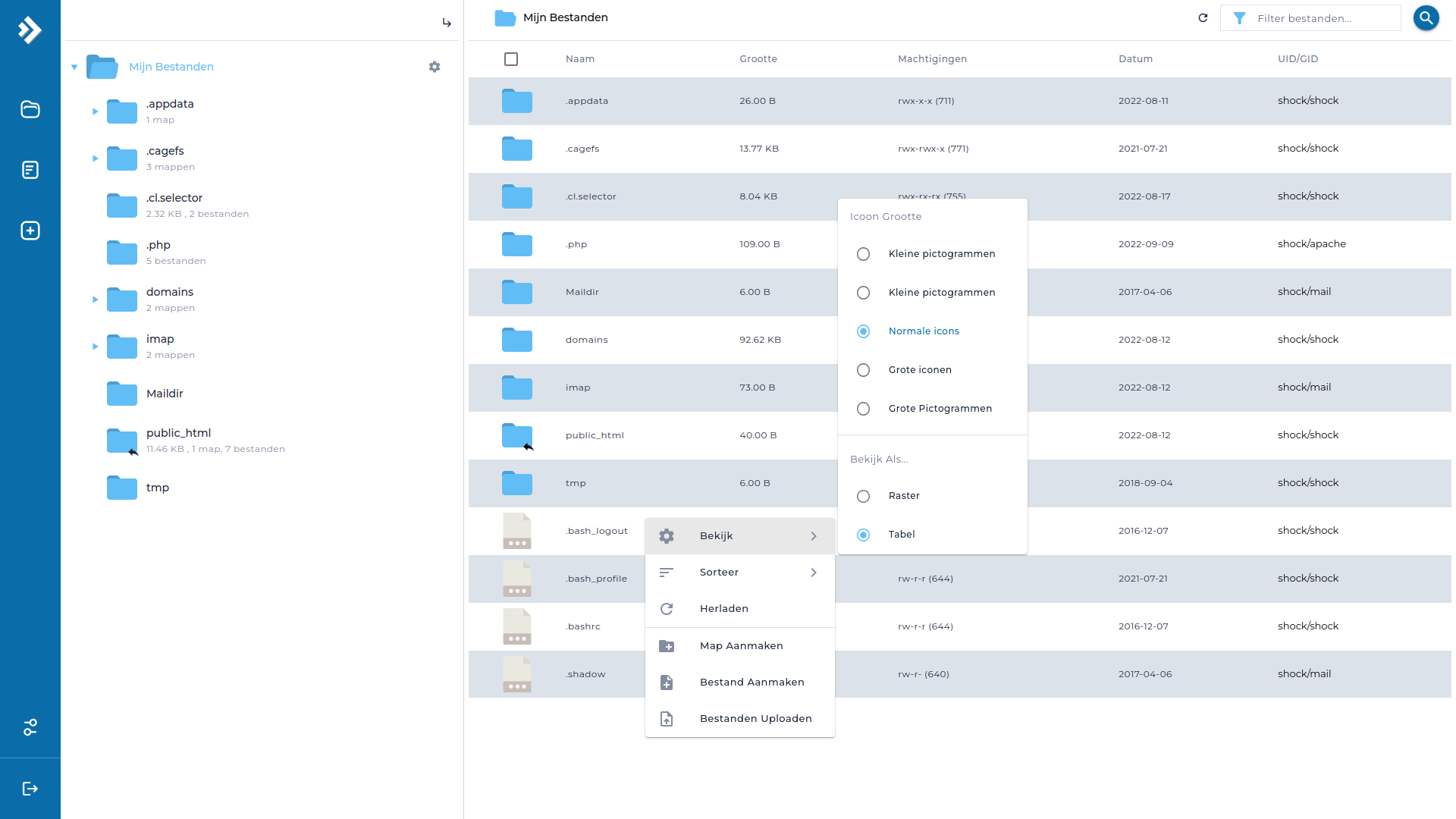Screen dimensions: 1456x819
Task: Click Bestanden Uploaden in the context menu
Action: 755,719
